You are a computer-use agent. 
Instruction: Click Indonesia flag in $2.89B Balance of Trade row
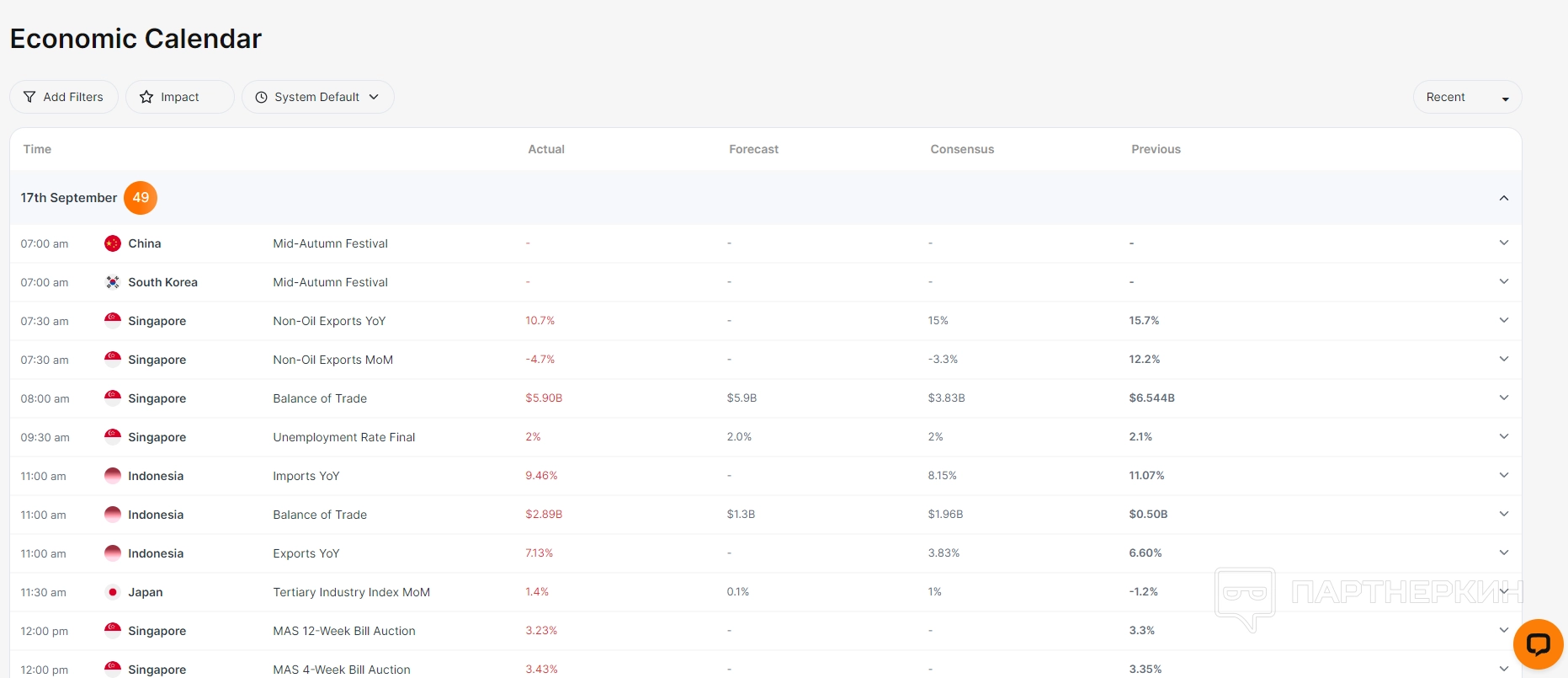coord(113,515)
